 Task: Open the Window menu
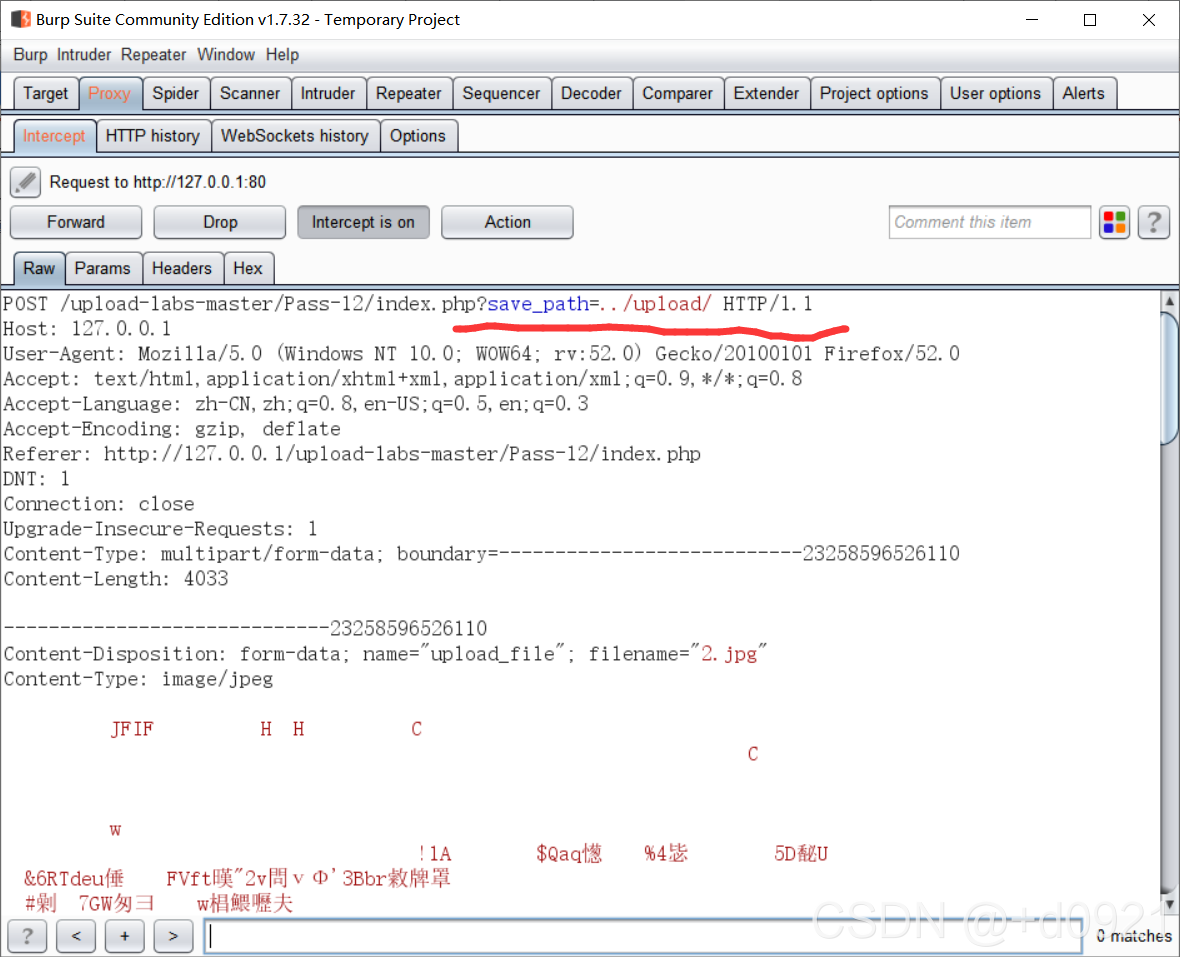(x=226, y=55)
